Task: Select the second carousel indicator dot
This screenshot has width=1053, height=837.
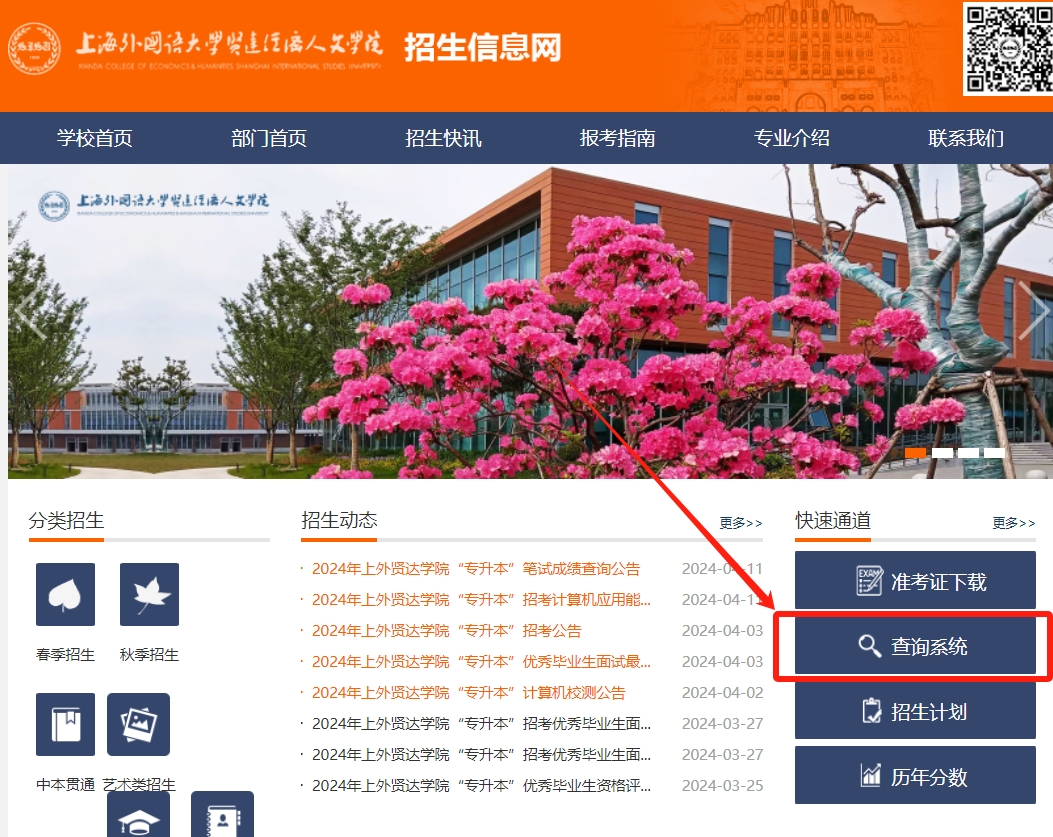Action: [x=941, y=453]
